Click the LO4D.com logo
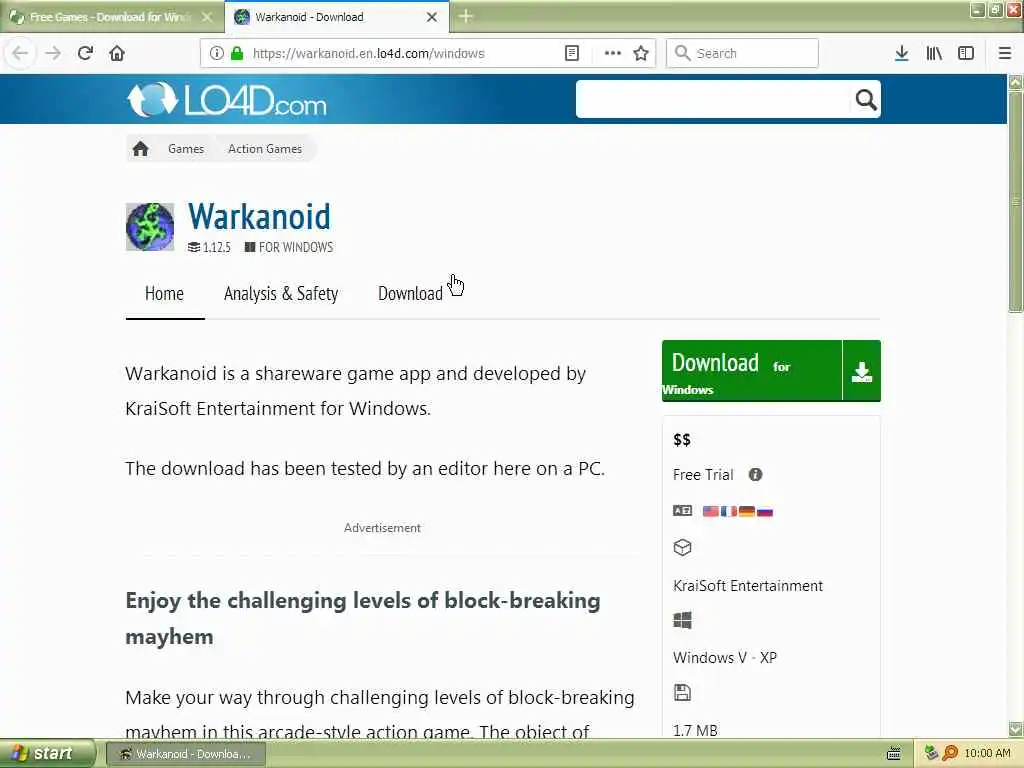The image size is (1024, 768). point(226,100)
